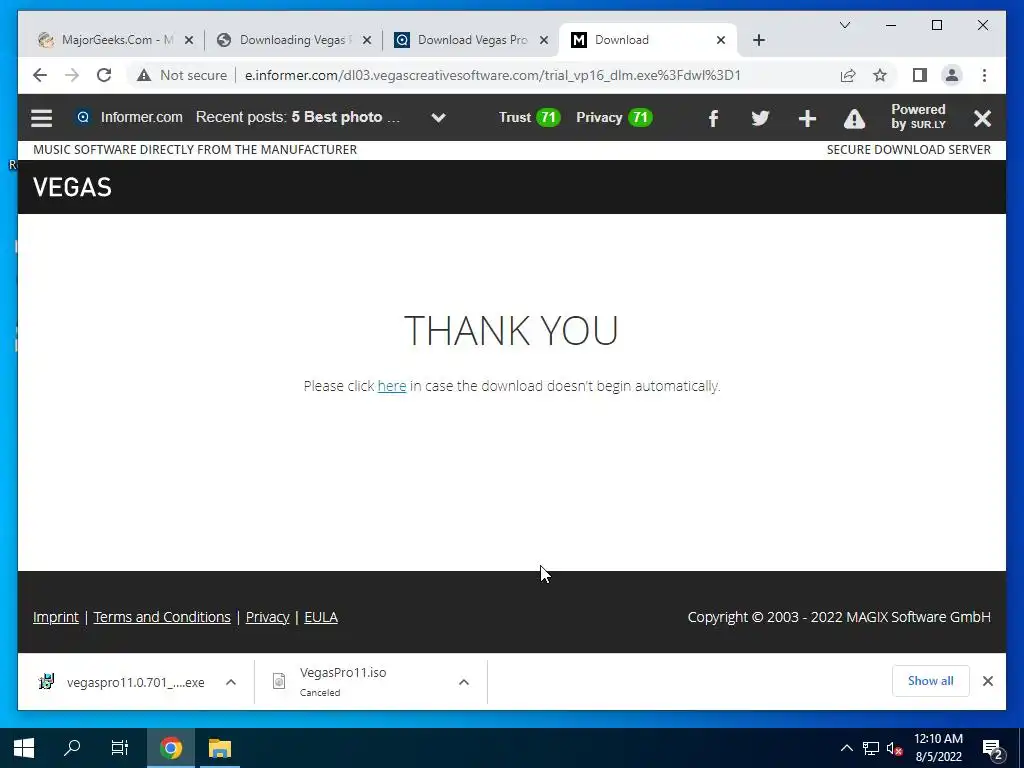
Task: Open the tab search dropdown
Action: [x=845, y=25]
